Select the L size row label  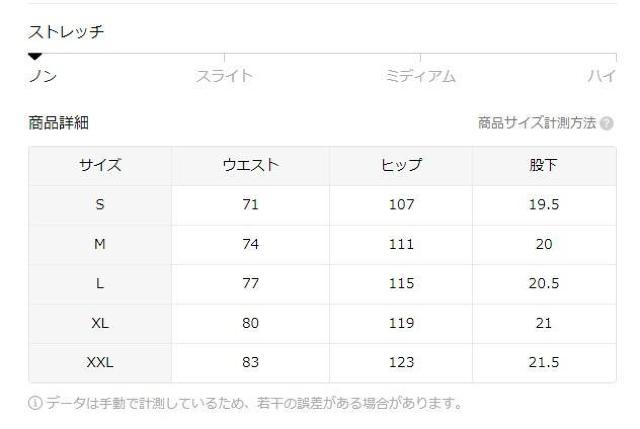pyautogui.click(x=100, y=283)
